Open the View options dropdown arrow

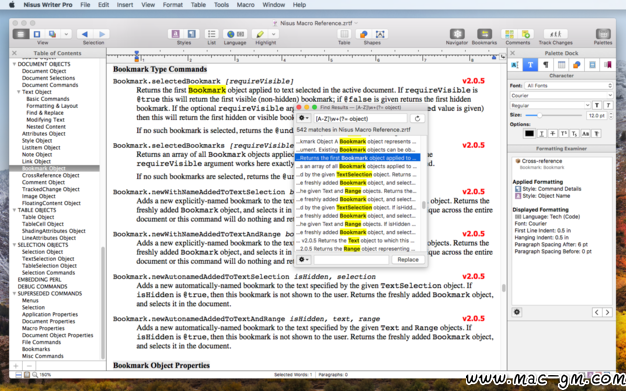(66, 34)
